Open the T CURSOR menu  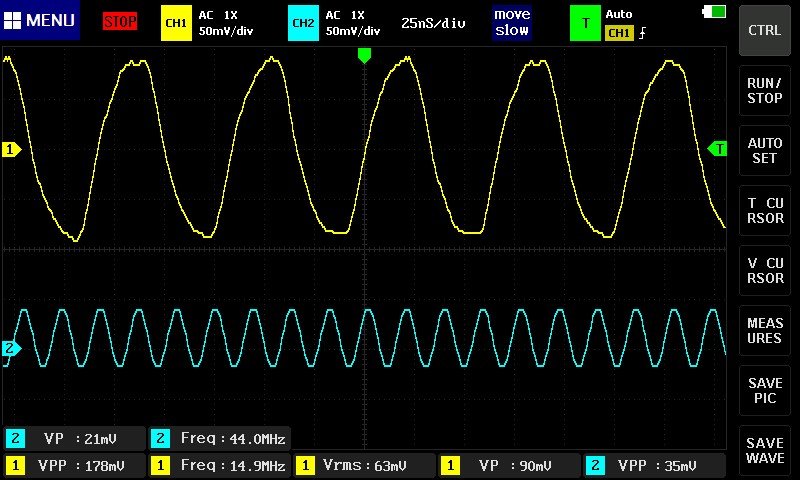pos(765,211)
